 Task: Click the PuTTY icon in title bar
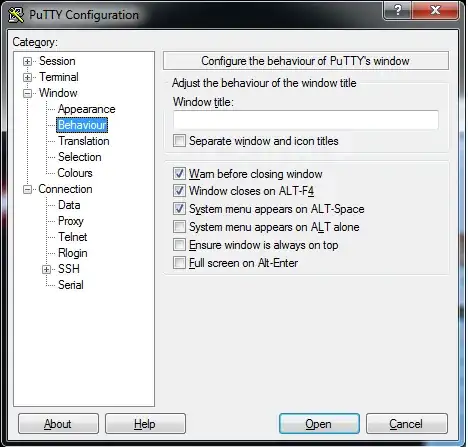click(x=16, y=15)
